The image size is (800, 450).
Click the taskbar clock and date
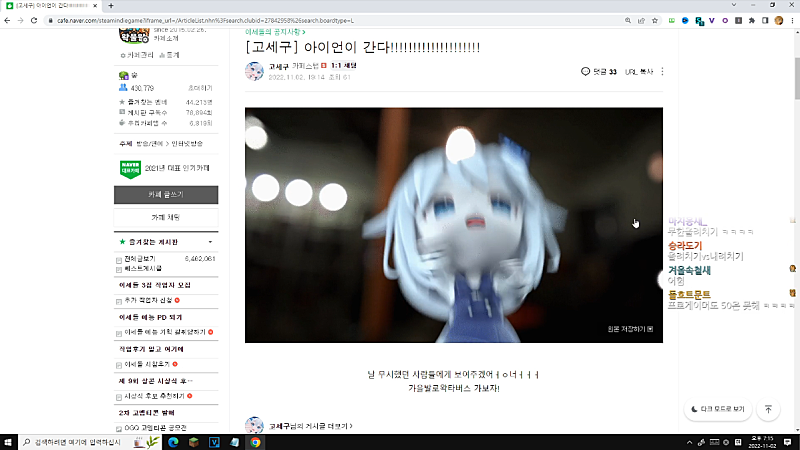click(x=762, y=442)
